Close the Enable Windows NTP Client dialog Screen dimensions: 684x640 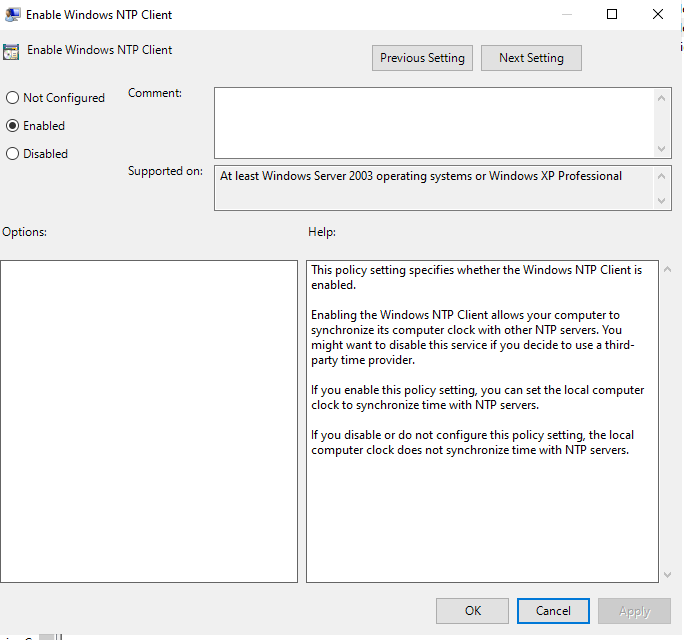[x=658, y=14]
